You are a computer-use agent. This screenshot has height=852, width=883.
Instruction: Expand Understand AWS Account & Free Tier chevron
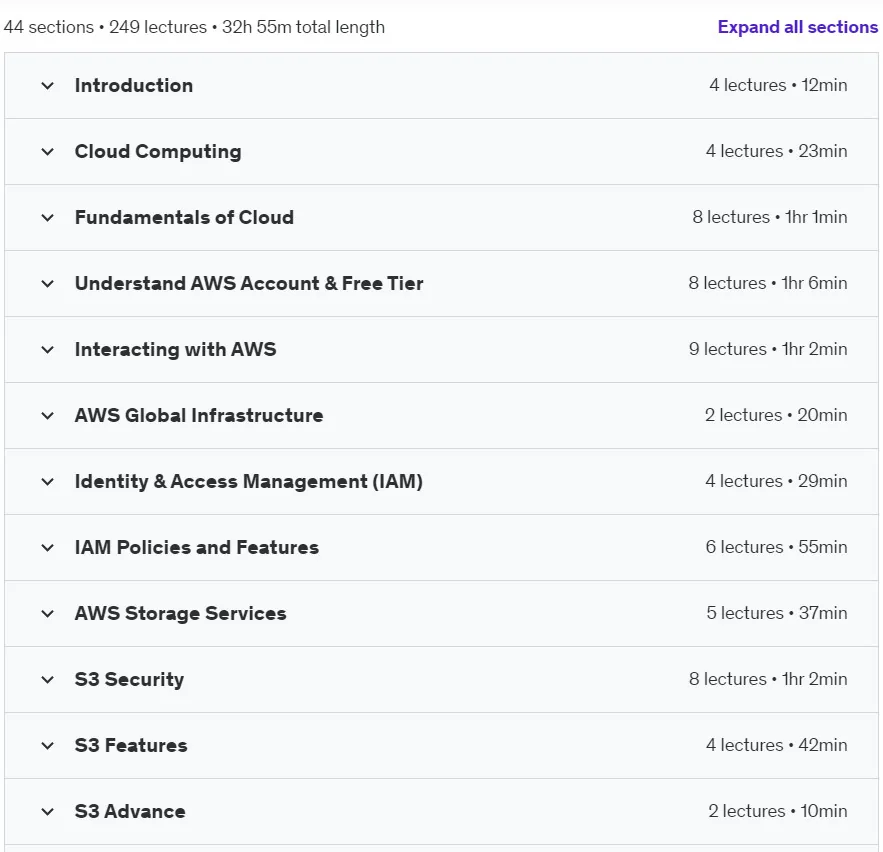coord(48,283)
